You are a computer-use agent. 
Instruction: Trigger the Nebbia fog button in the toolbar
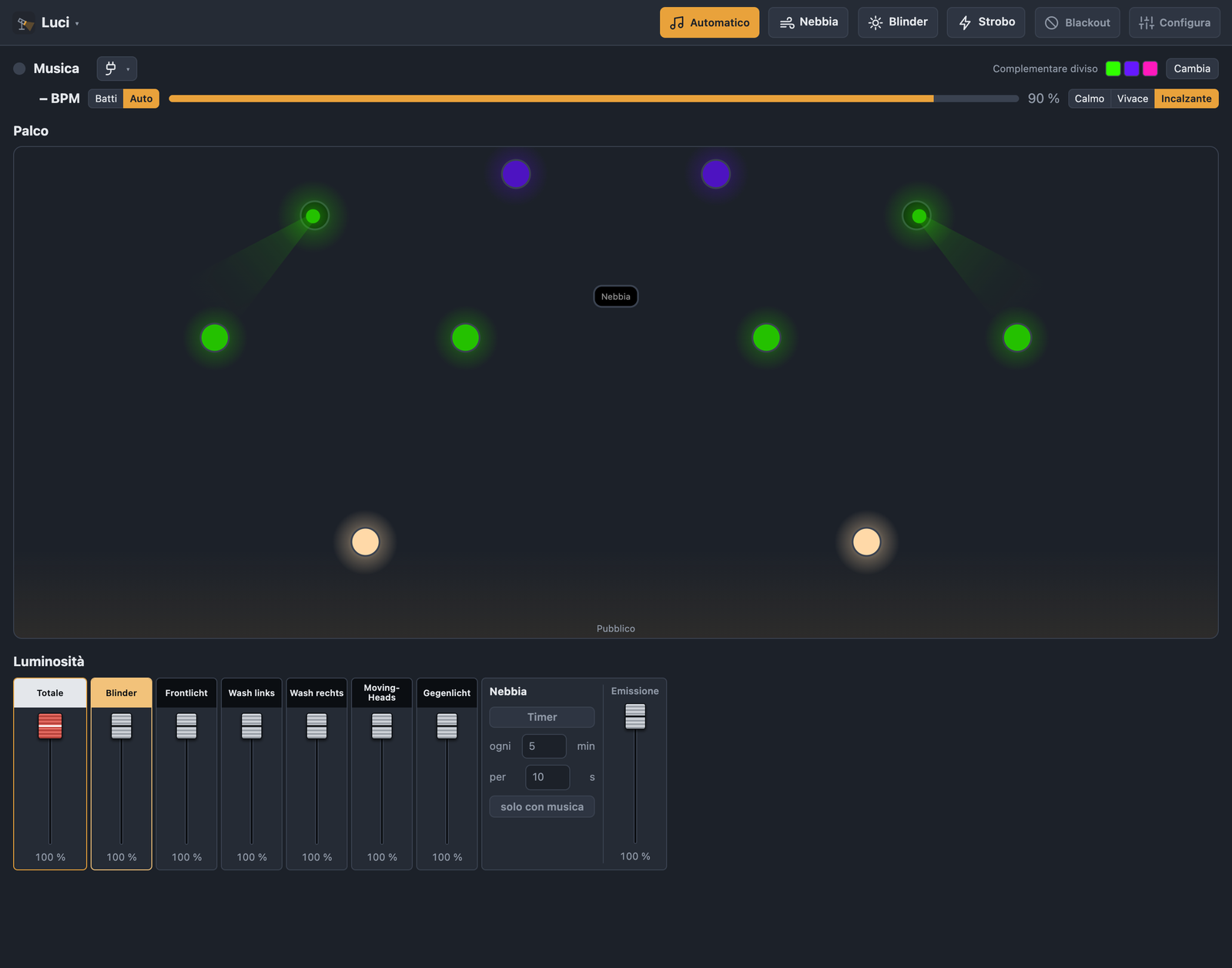[808, 22]
